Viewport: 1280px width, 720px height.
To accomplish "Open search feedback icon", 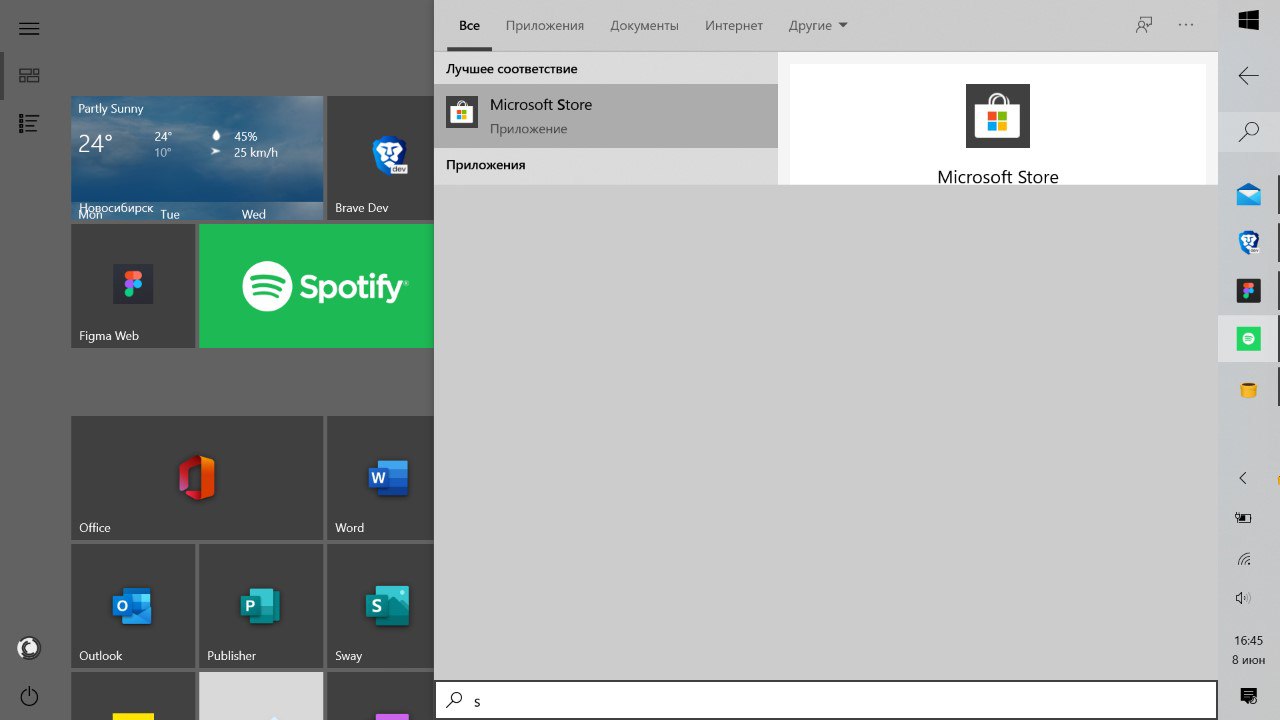I will (x=1144, y=25).
